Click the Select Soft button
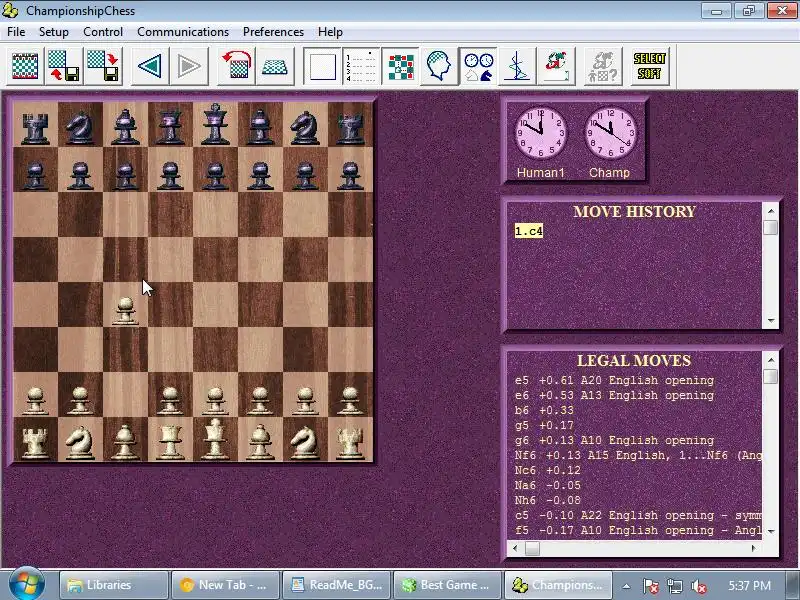Screen dimensions: 800x600 click(x=649, y=66)
